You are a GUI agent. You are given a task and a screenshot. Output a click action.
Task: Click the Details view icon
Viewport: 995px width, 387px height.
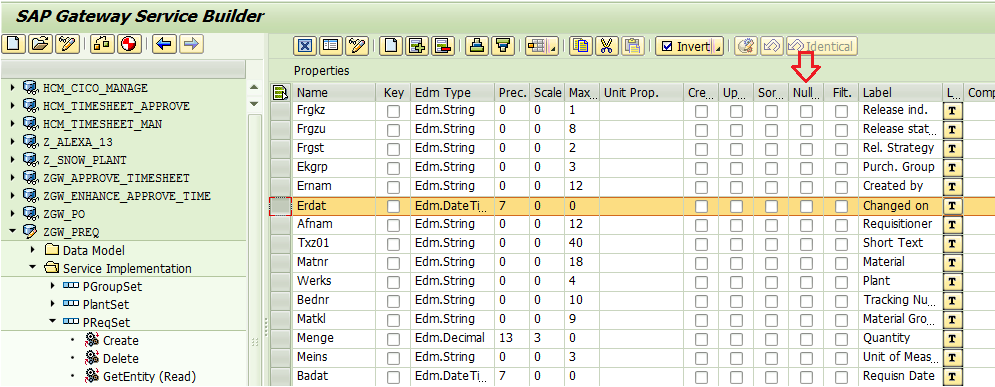tap(331, 46)
